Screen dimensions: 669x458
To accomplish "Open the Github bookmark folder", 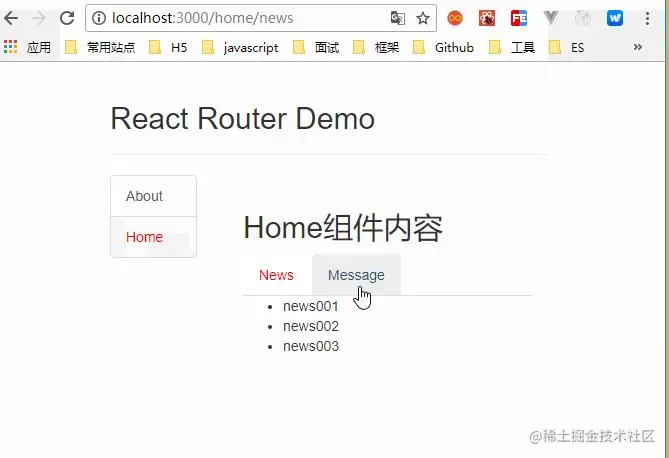I will [x=444, y=47].
